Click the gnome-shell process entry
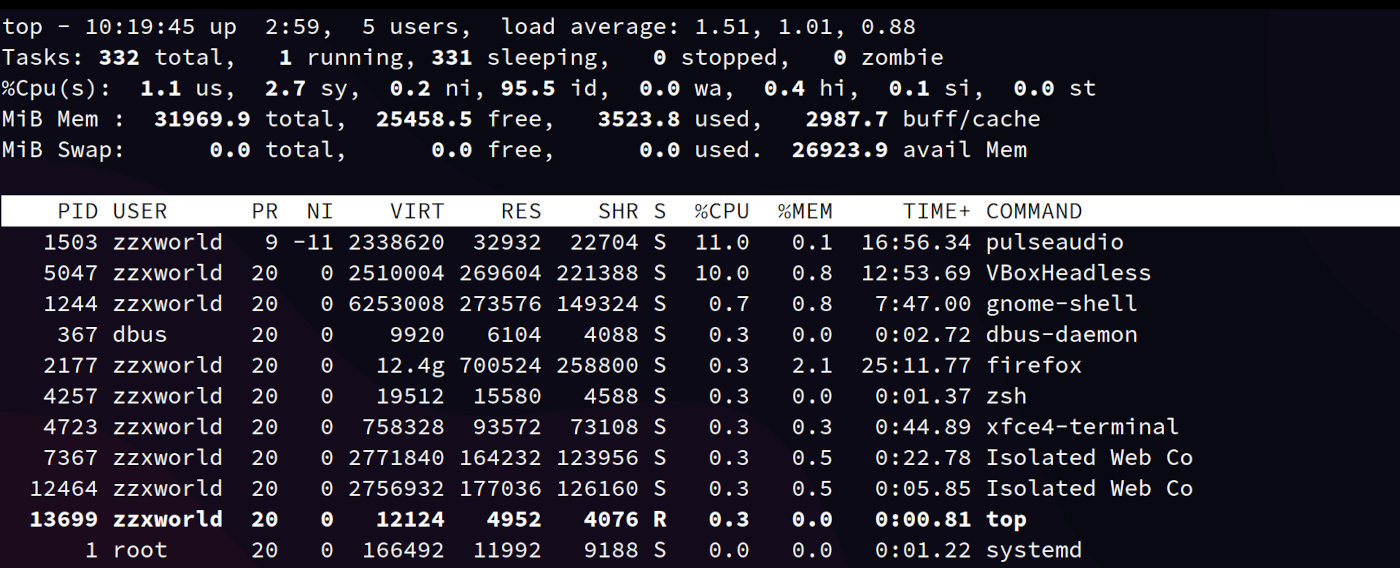1400x568 pixels. 1061,304
